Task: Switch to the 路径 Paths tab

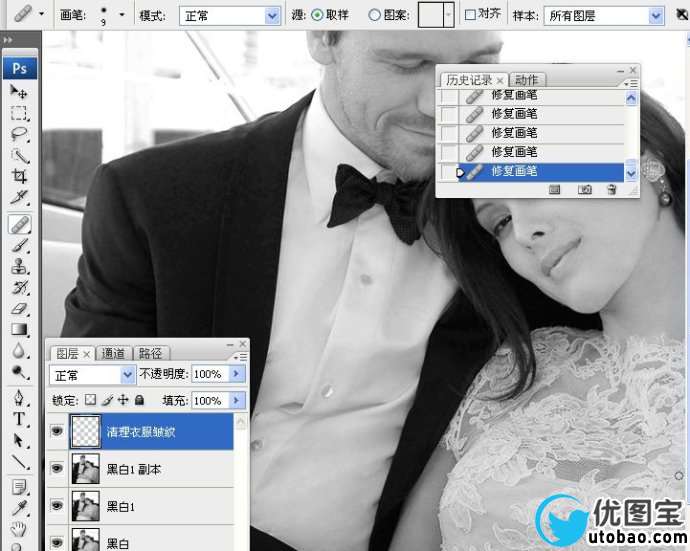Action: point(150,353)
